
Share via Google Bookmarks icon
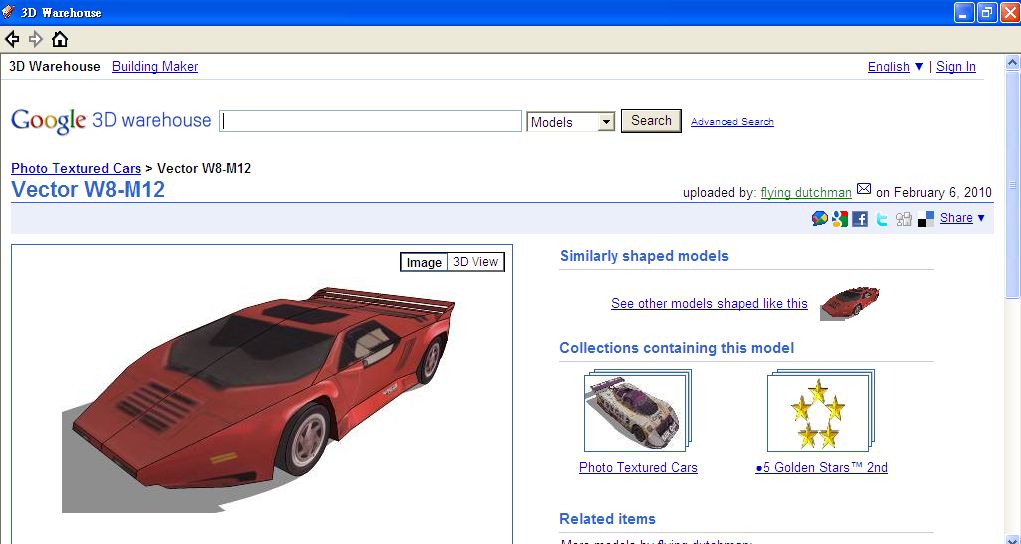pyautogui.click(x=840, y=219)
